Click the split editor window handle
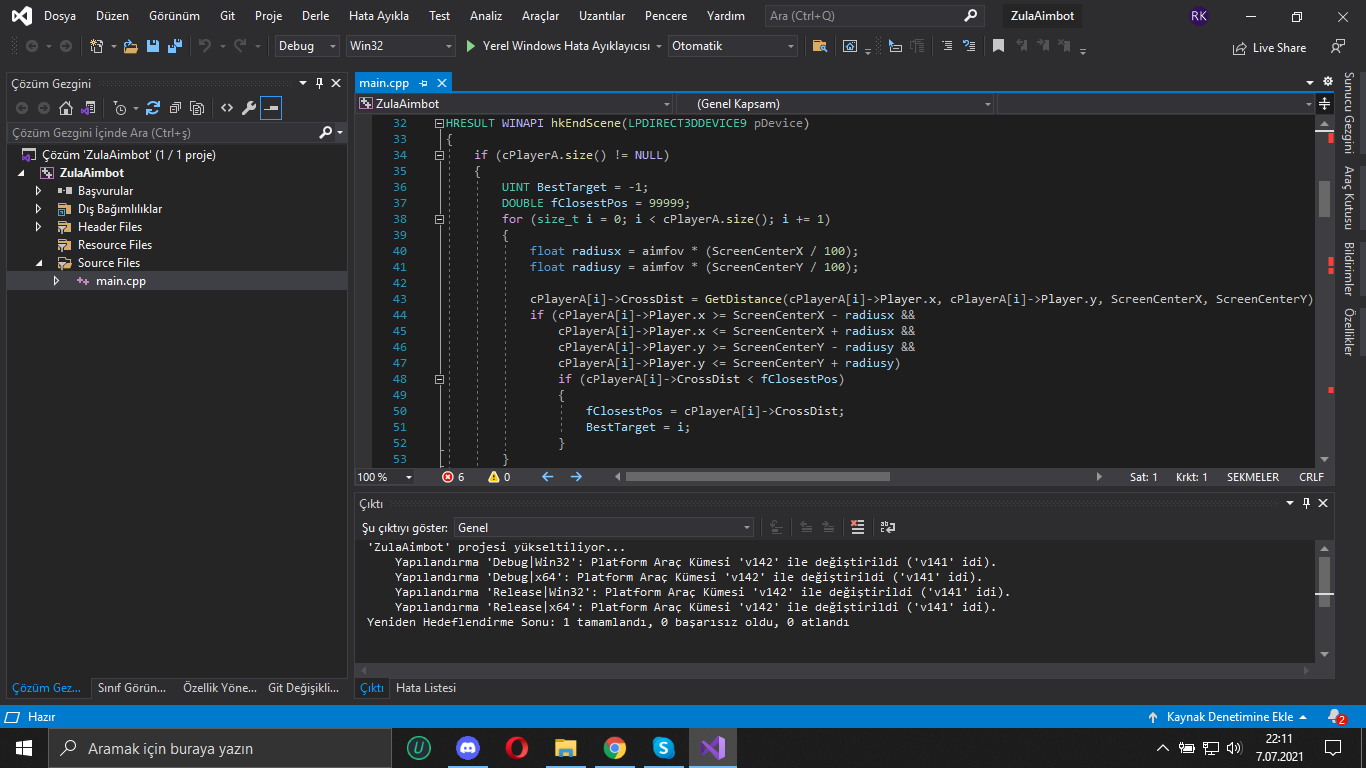 (x=1325, y=103)
